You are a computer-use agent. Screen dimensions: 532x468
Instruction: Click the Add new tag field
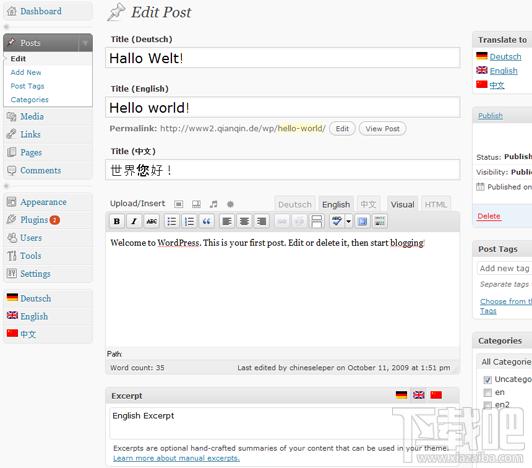tap(504, 268)
